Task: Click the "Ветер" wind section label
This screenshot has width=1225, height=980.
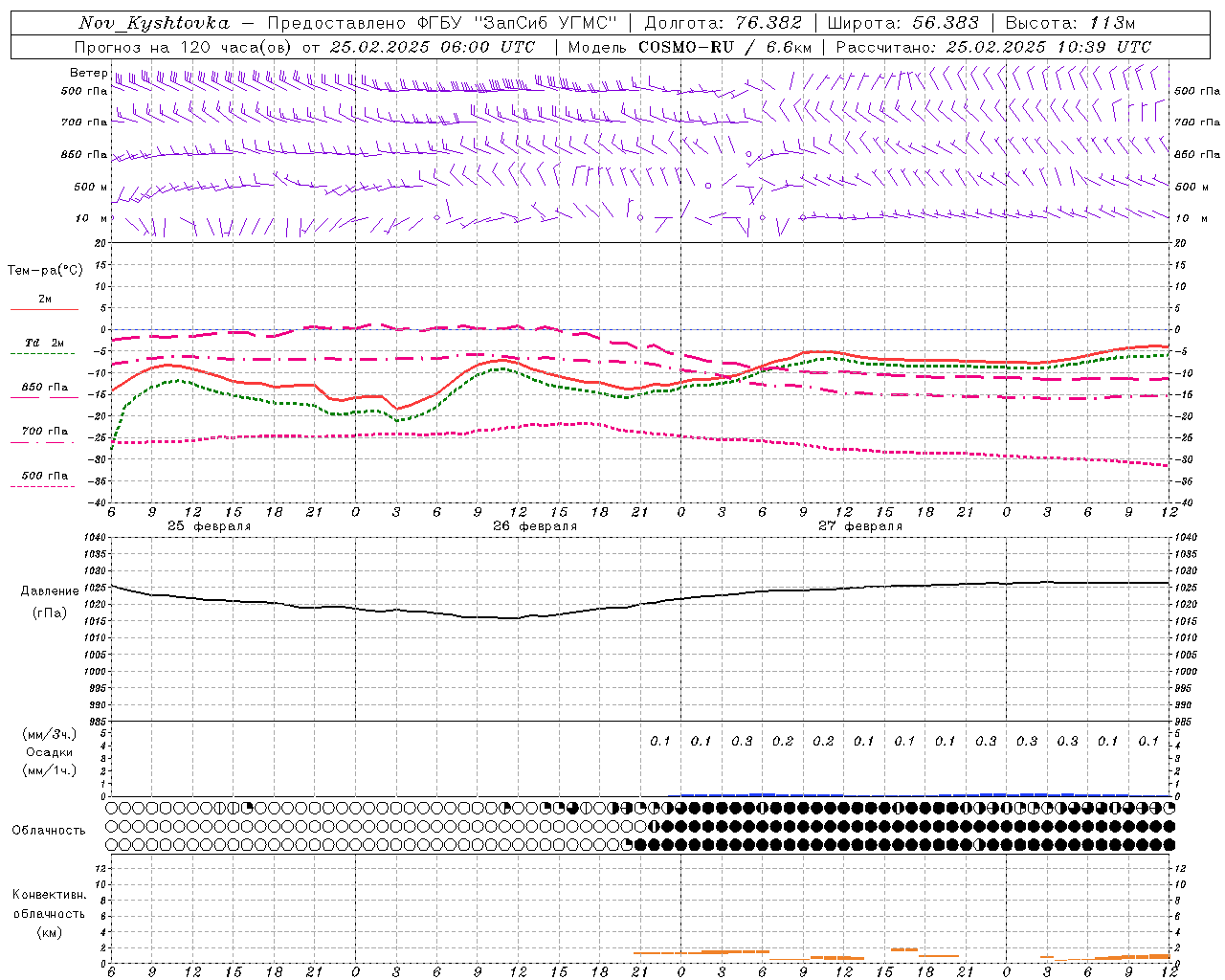Action: [x=88, y=73]
